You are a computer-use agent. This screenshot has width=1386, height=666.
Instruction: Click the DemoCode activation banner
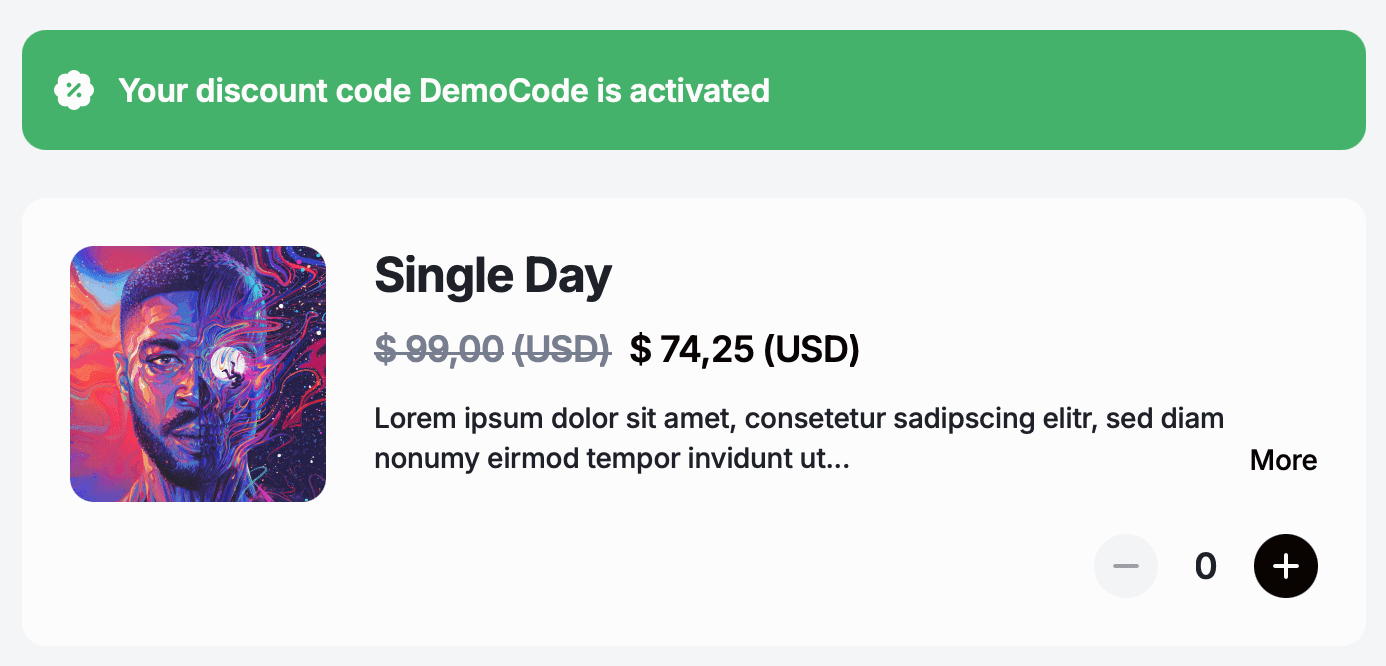[693, 90]
